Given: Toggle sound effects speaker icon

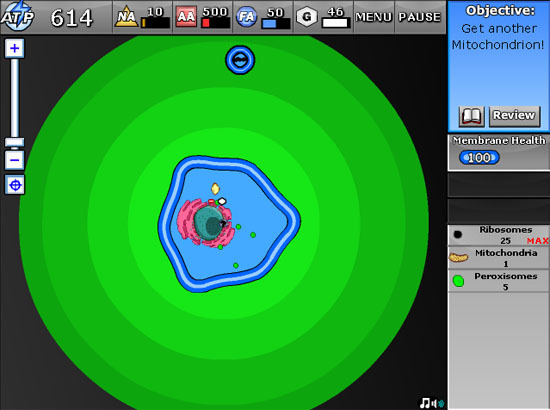Looking at the screenshot, I should [x=437, y=403].
